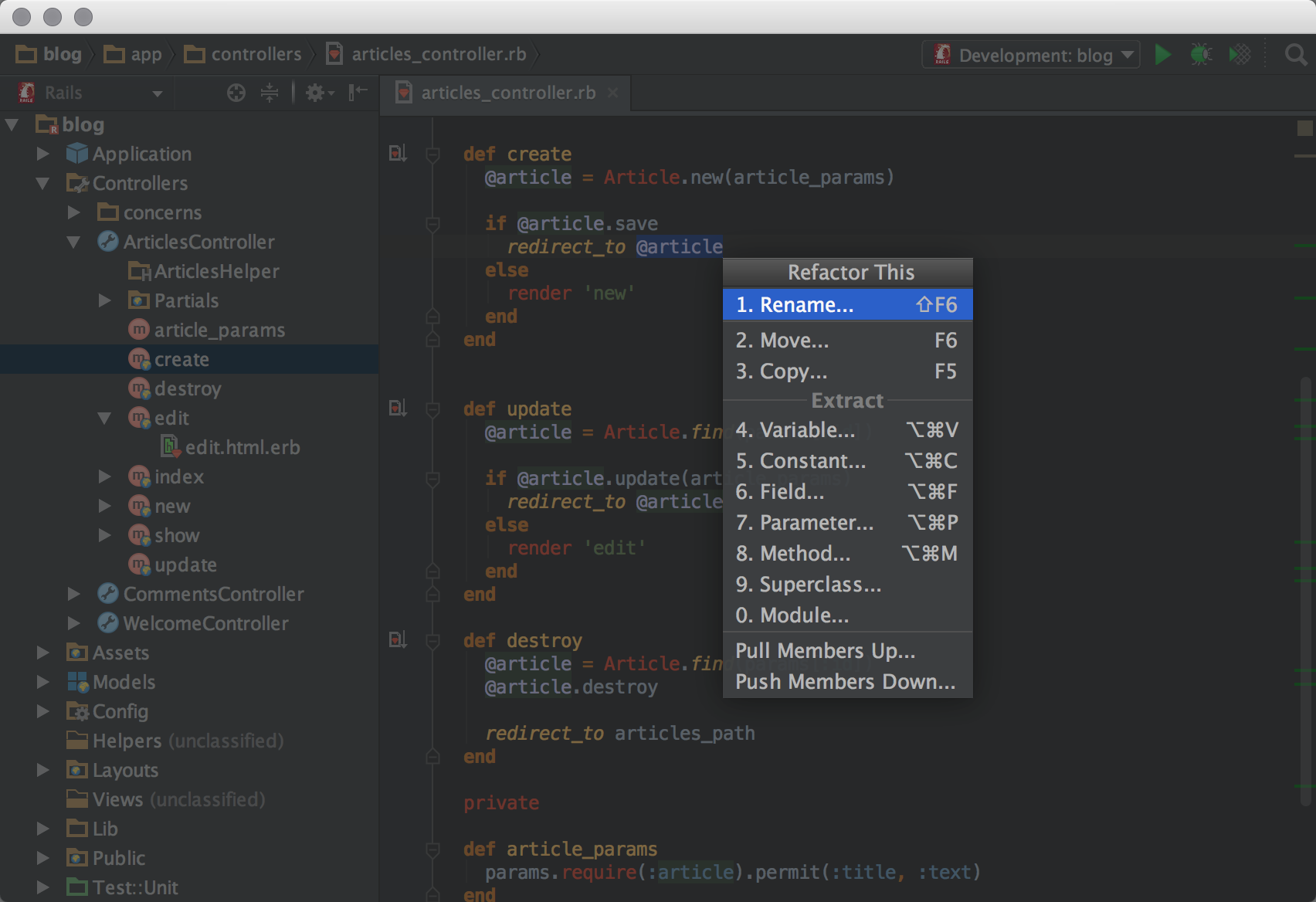Toggle code fold at def destroy
Screen dimensions: 1316x902
pyautogui.click(x=433, y=641)
